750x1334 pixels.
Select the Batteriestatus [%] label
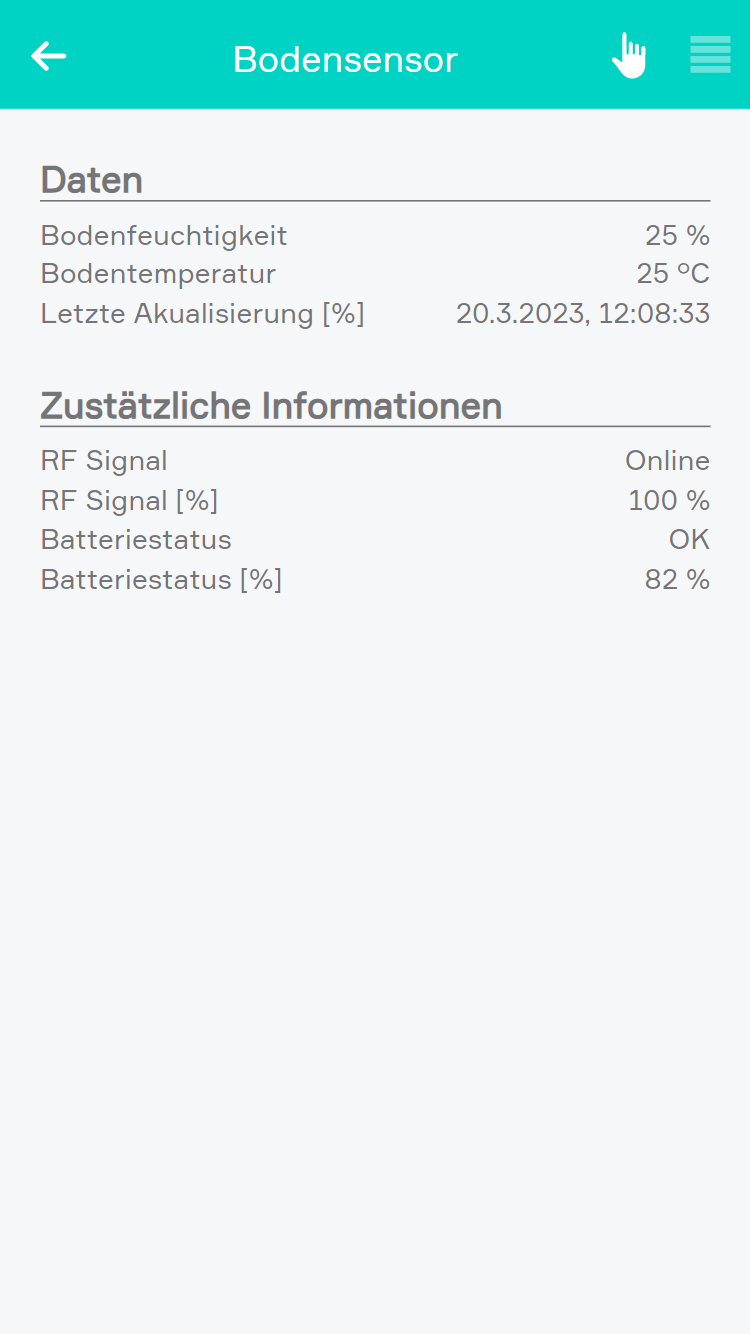point(161,579)
